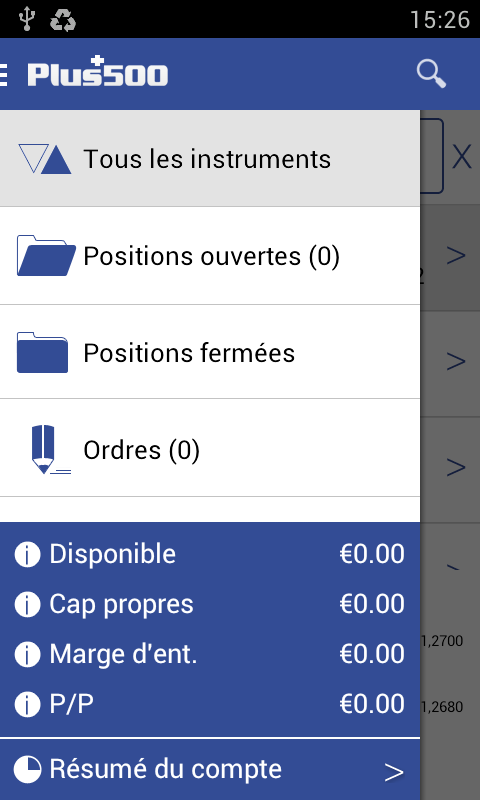Tap the pencil icon for Ordres
480x800 pixels.
(x=48, y=449)
